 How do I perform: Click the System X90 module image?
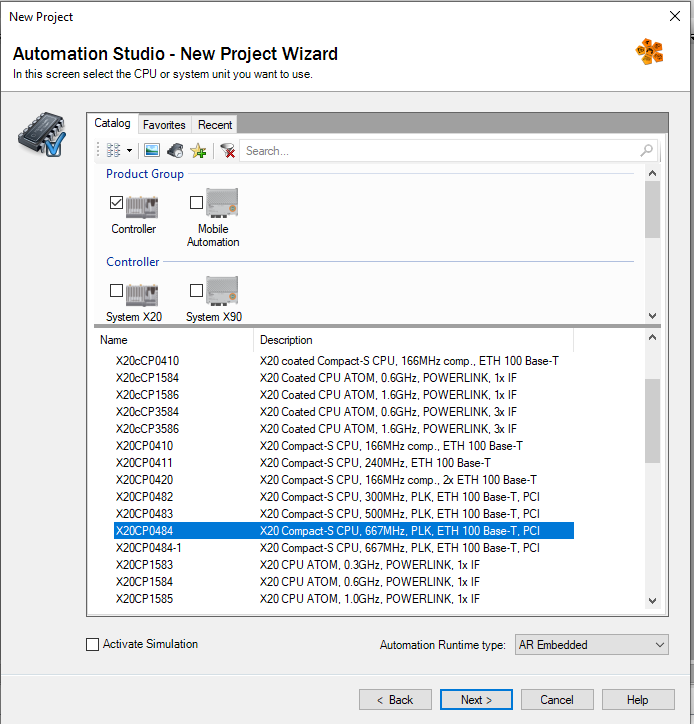point(222,291)
